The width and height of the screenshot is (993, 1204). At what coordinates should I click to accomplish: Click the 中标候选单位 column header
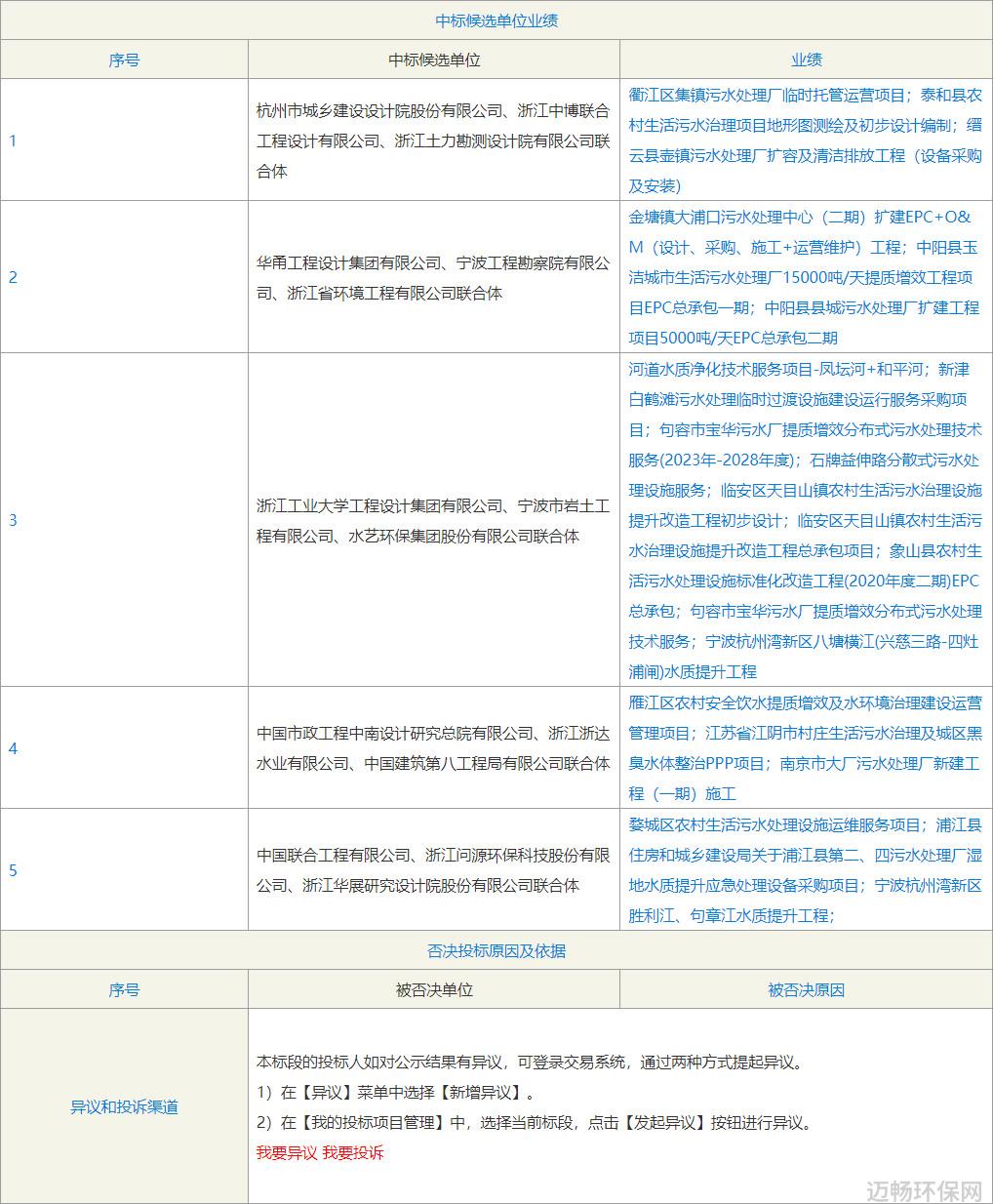click(x=434, y=60)
